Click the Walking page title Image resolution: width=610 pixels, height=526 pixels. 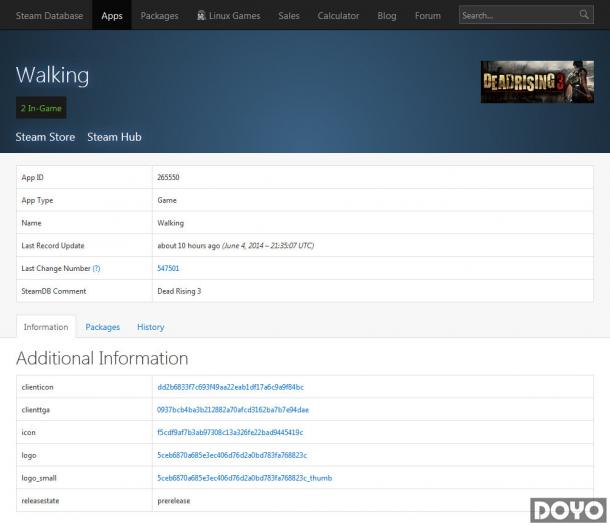click(52, 75)
